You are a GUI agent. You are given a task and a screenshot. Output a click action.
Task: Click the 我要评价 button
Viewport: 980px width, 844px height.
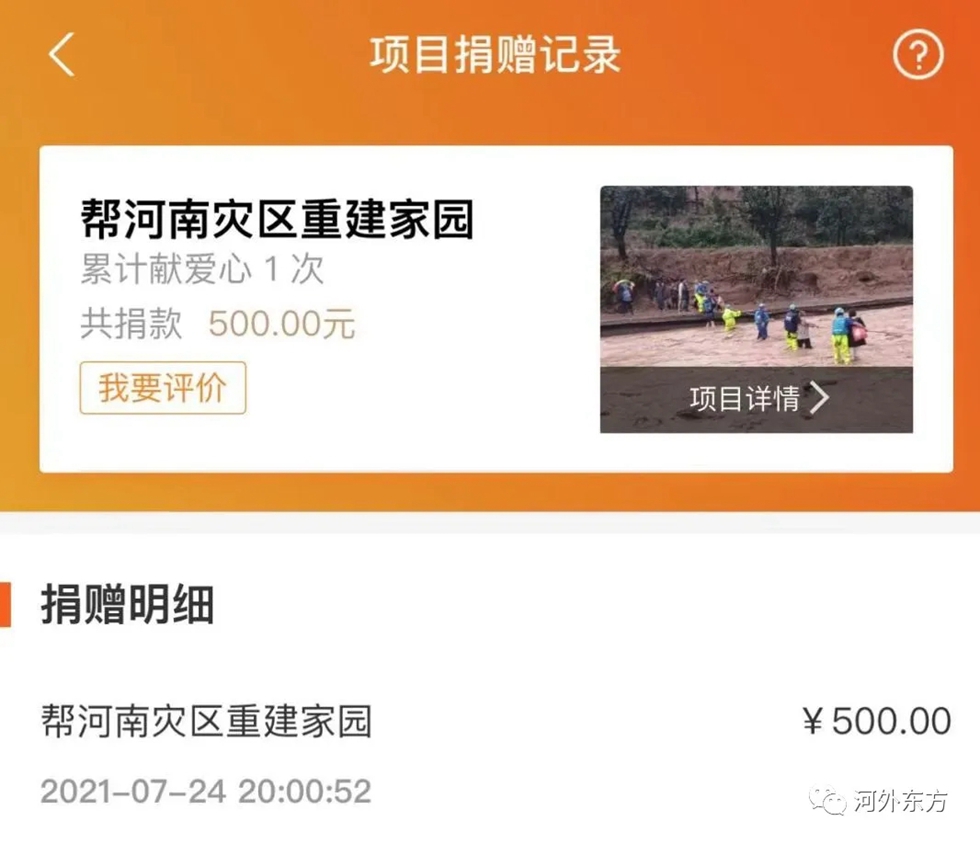pyautogui.click(x=162, y=388)
